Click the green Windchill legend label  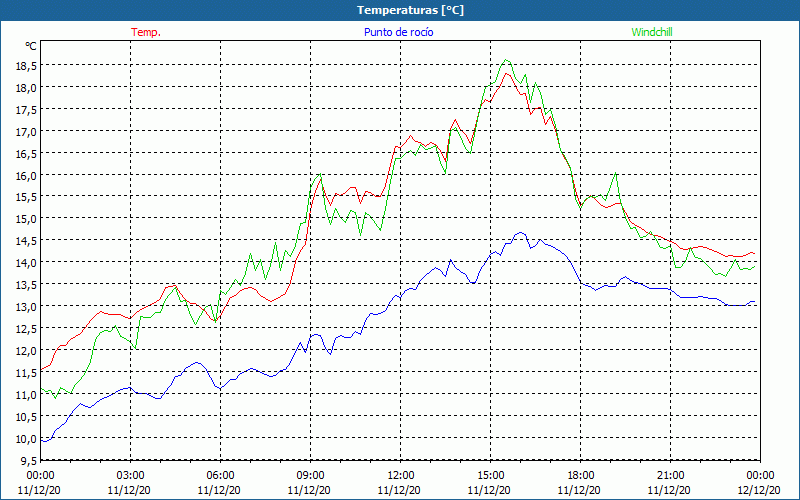[x=652, y=32]
